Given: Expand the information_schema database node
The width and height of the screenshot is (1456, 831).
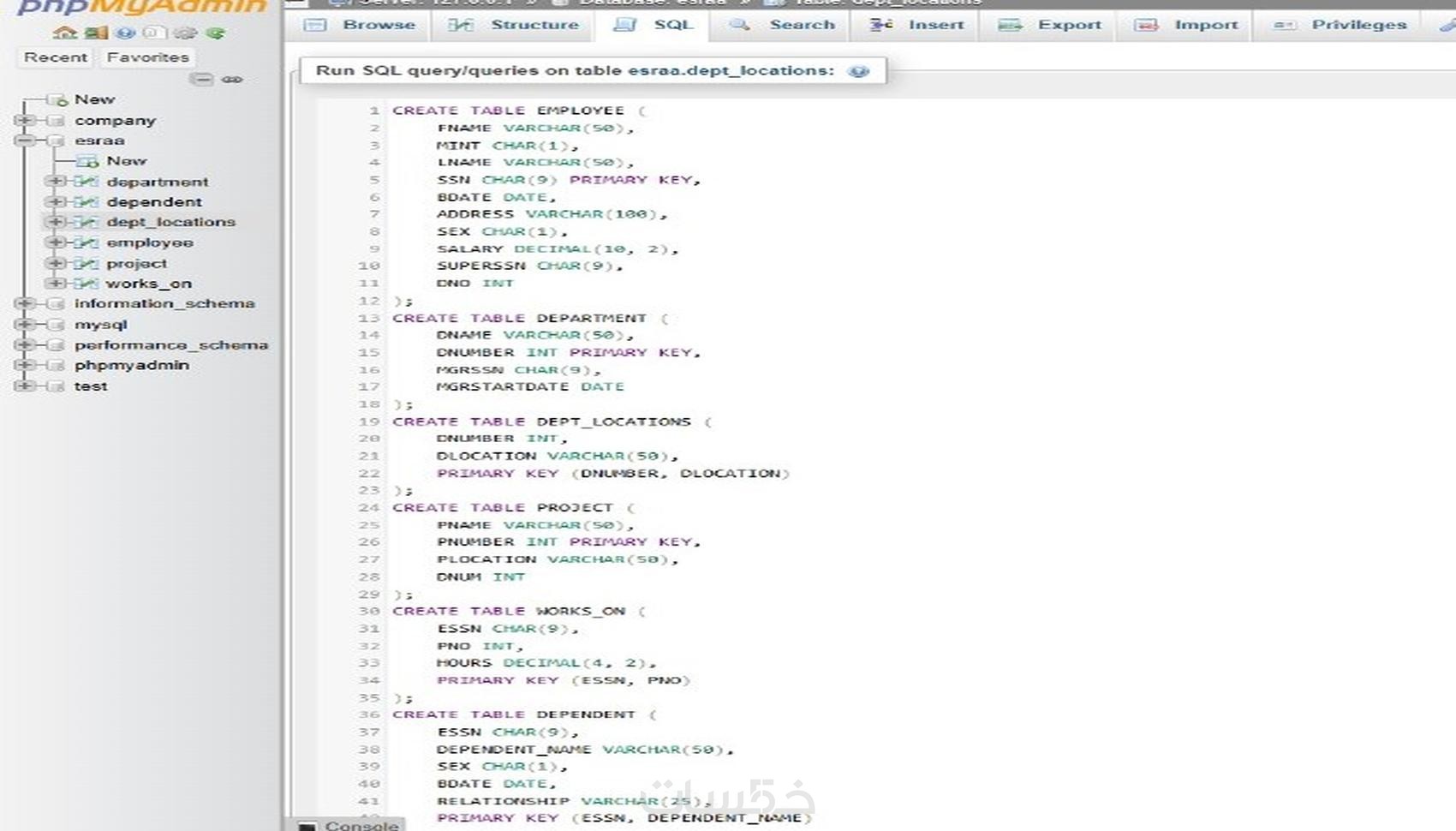Looking at the screenshot, I should pos(23,303).
